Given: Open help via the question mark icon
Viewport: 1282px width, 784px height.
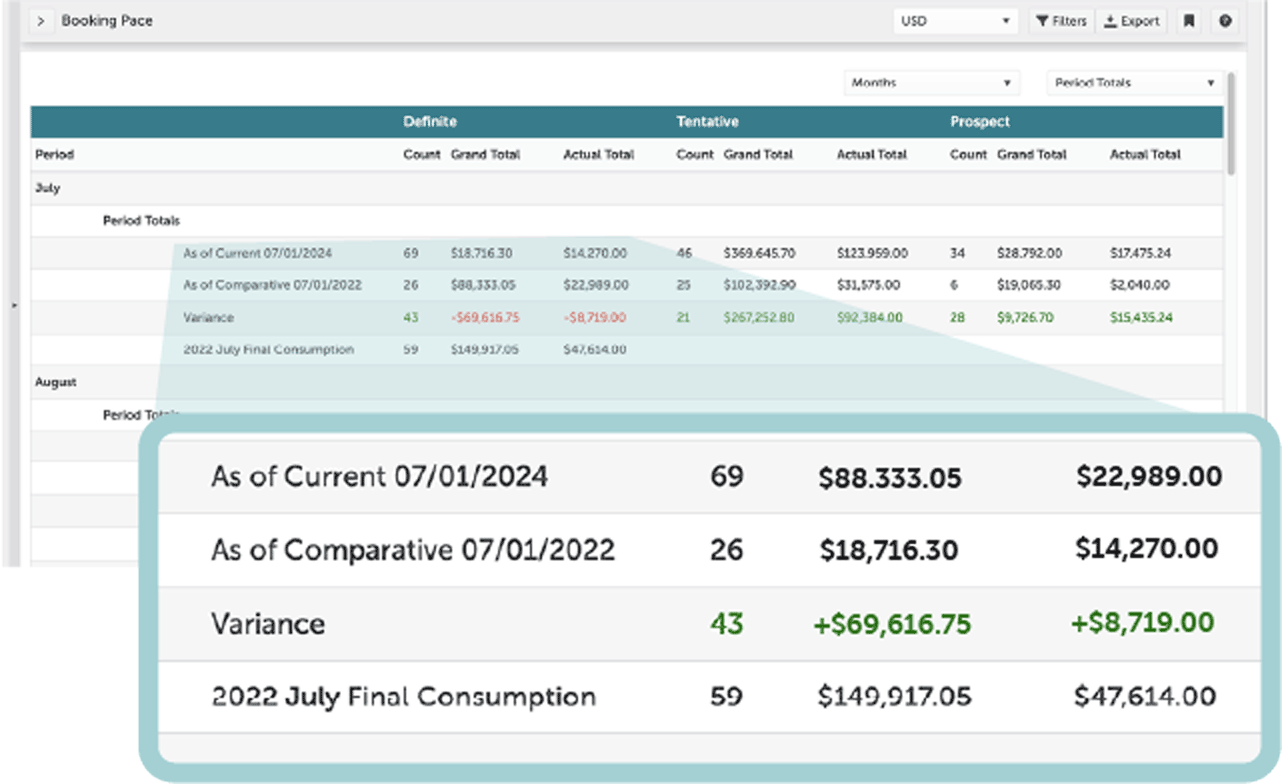Looking at the screenshot, I should point(1225,21).
